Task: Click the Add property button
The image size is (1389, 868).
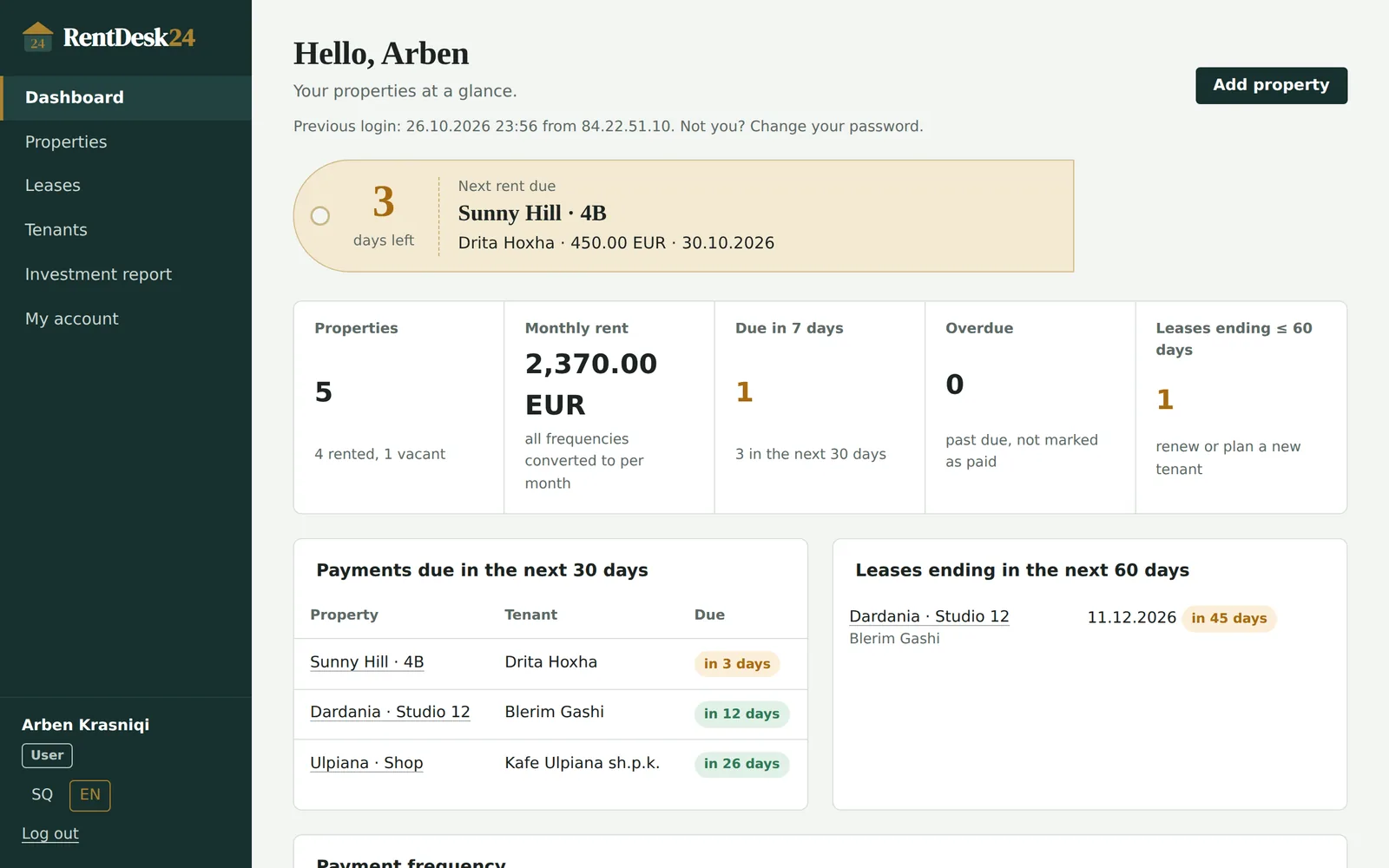Action: pos(1271,85)
